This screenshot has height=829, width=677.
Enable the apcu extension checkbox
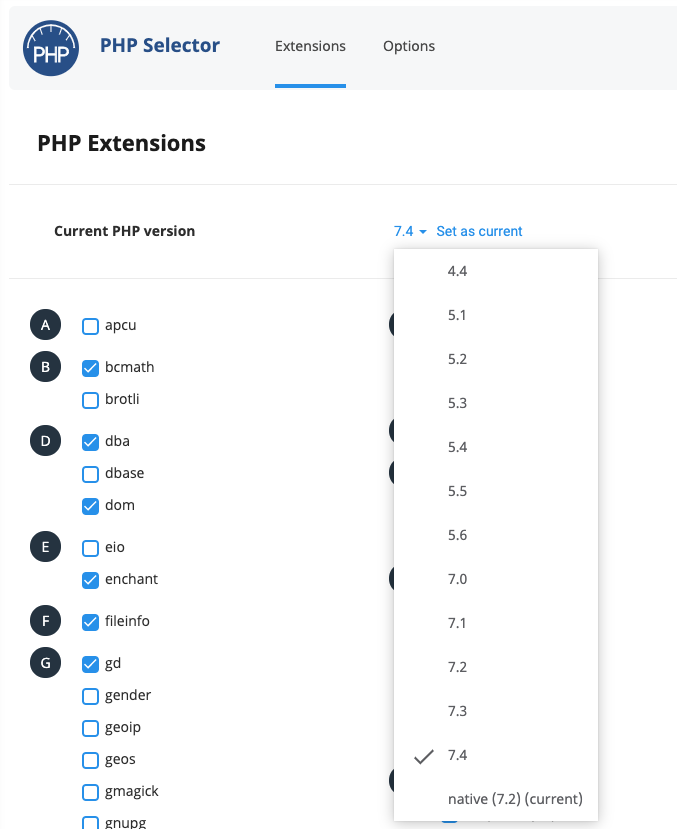click(x=90, y=326)
